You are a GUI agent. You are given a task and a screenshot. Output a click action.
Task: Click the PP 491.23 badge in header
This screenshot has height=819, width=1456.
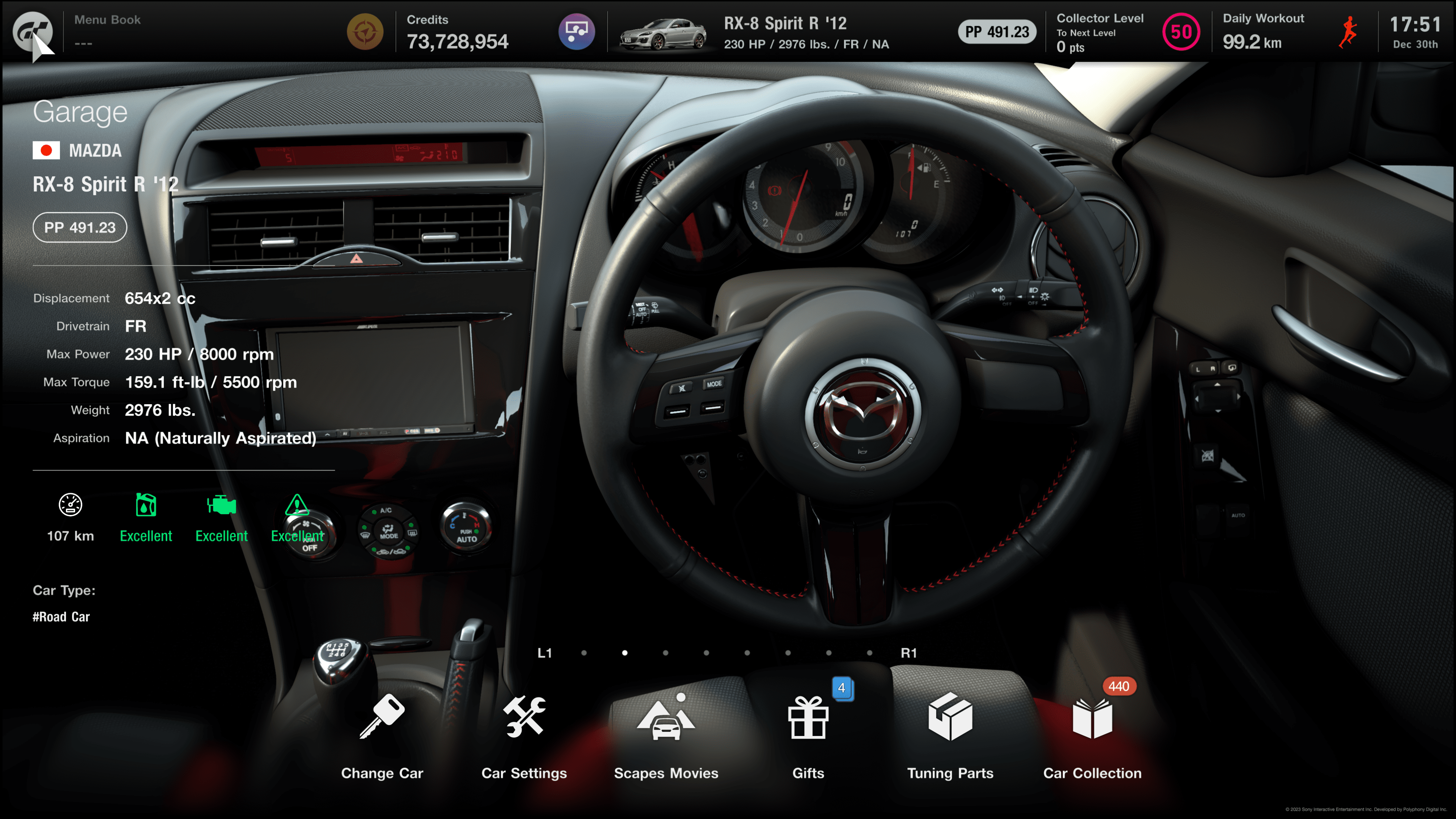997,31
